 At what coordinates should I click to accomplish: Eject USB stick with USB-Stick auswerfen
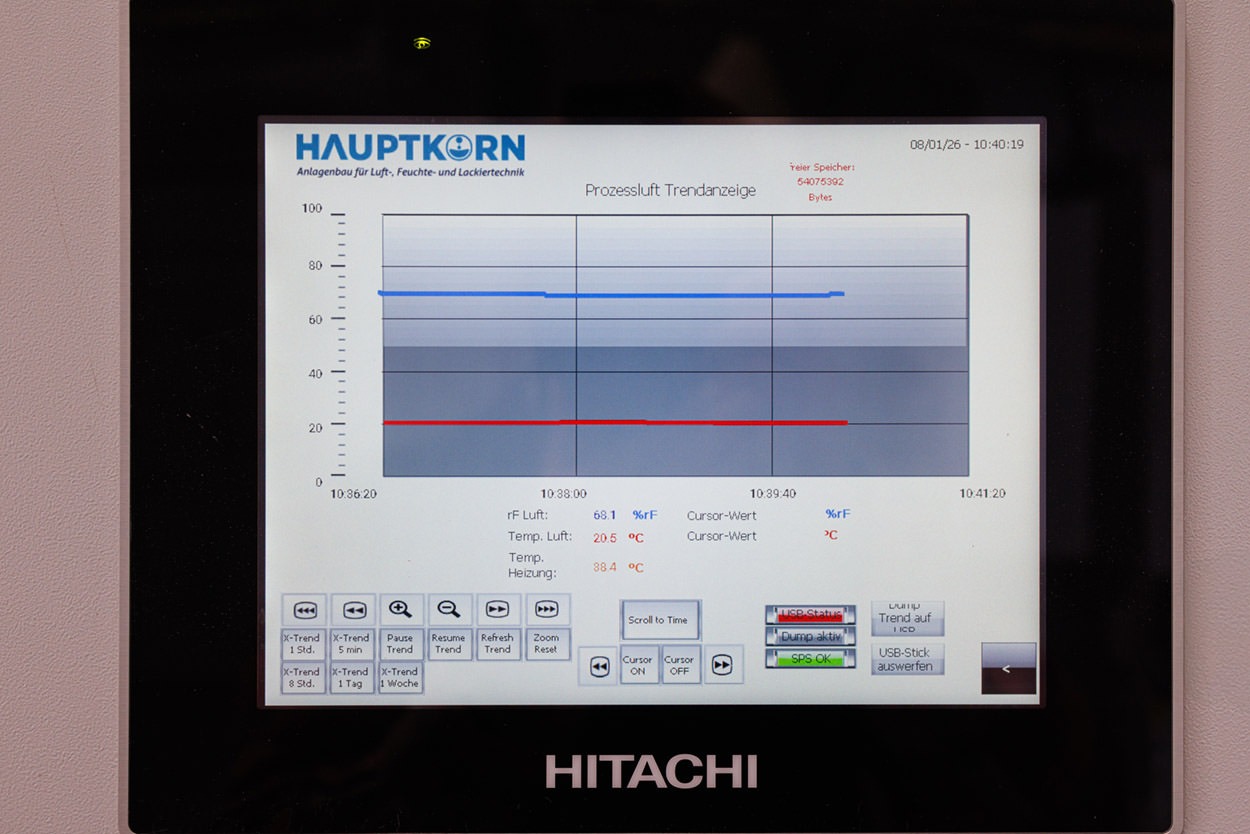[906, 660]
